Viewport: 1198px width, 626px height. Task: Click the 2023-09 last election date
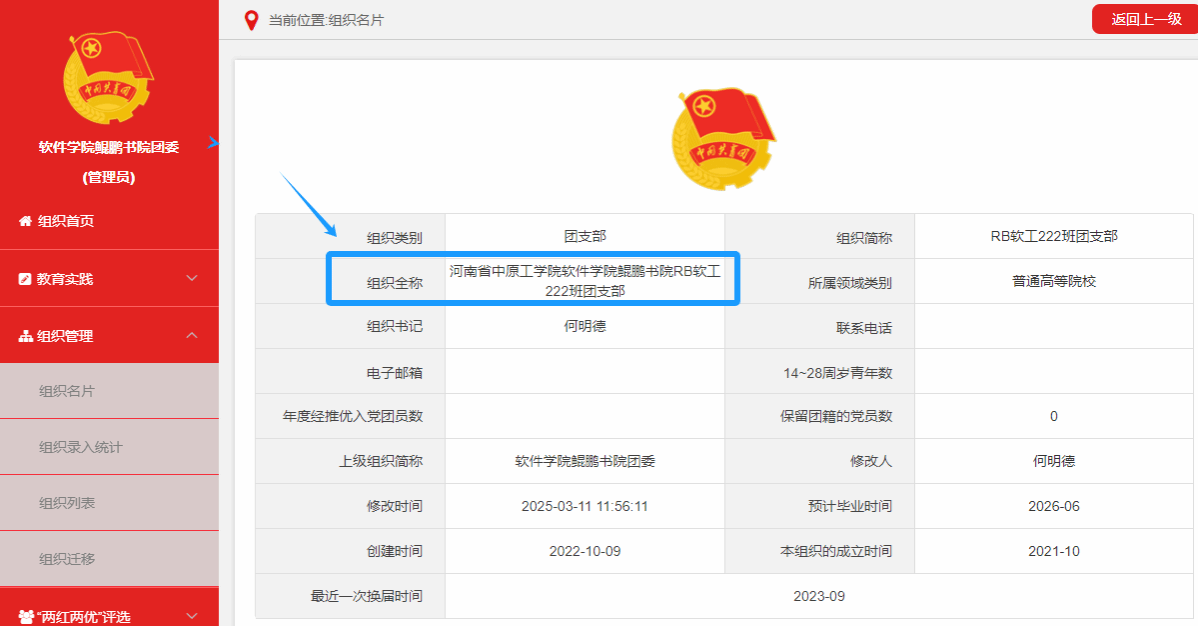click(819, 596)
